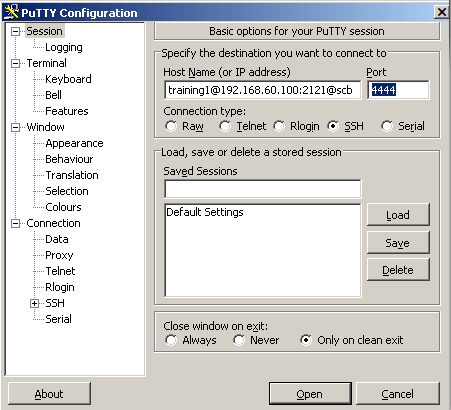Select Default Settings in saved sessions list

pos(205,212)
